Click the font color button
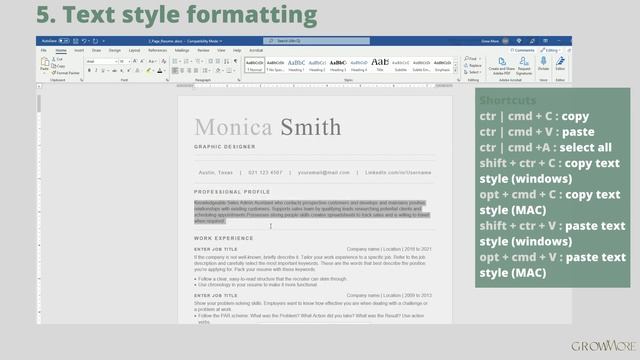Screen dimensions: 640x360 click(160, 71)
